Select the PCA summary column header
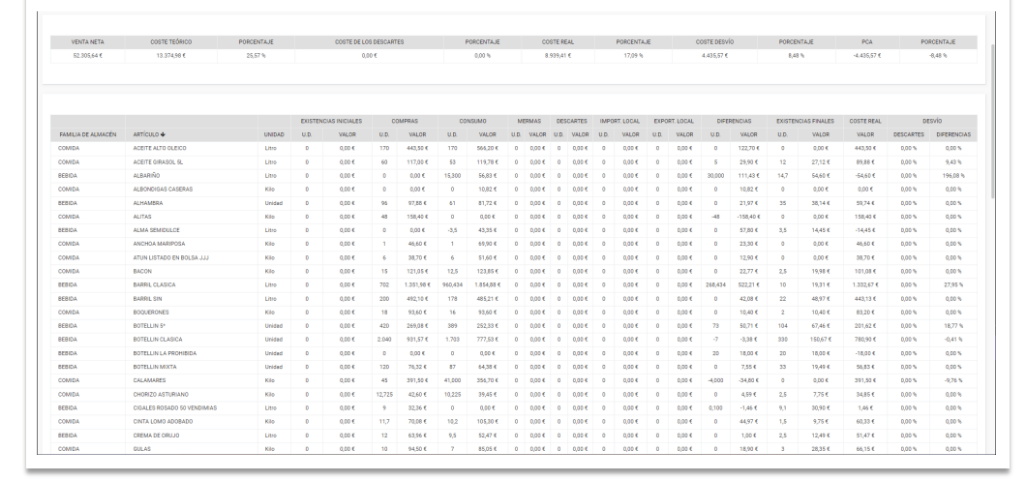The height and width of the screenshot is (479, 1025). click(x=865, y=42)
